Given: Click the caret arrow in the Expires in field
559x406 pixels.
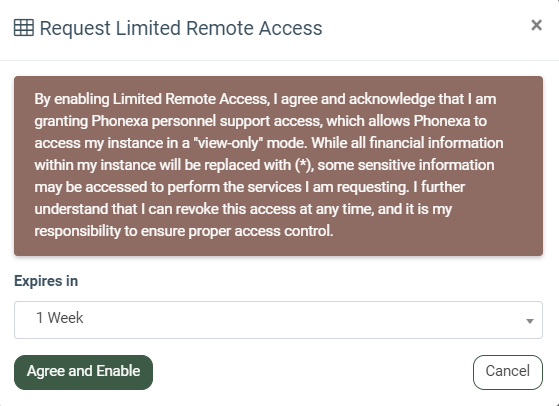Looking at the screenshot, I should (x=530, y=321).
